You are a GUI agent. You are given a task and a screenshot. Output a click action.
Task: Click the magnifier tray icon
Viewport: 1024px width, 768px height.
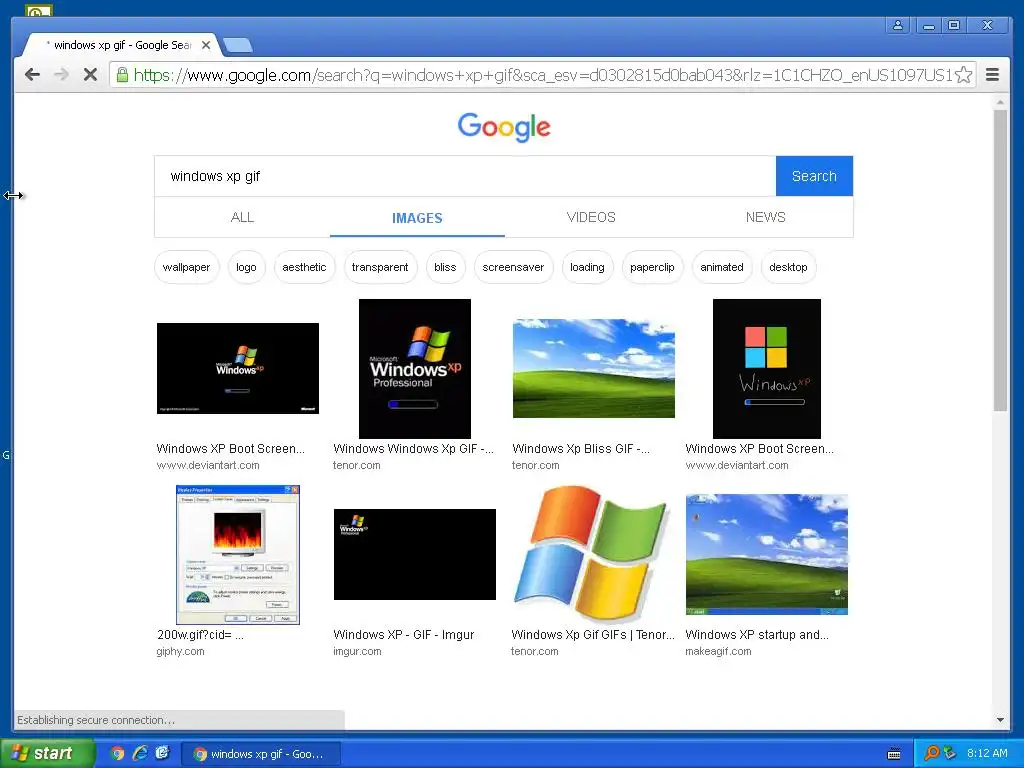click(931, 753)
